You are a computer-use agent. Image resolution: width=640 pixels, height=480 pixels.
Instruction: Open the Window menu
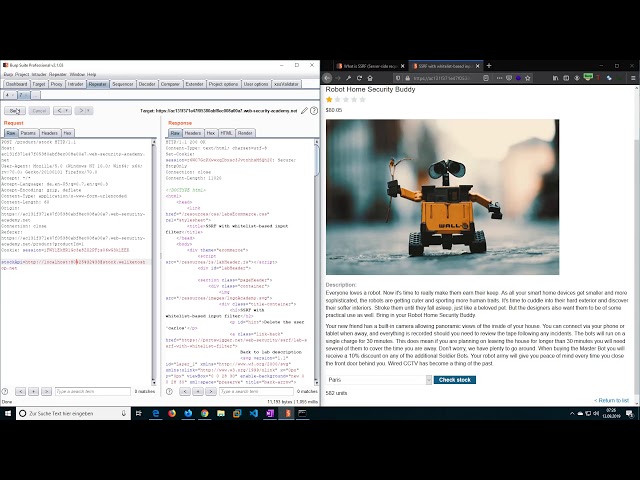77,75
